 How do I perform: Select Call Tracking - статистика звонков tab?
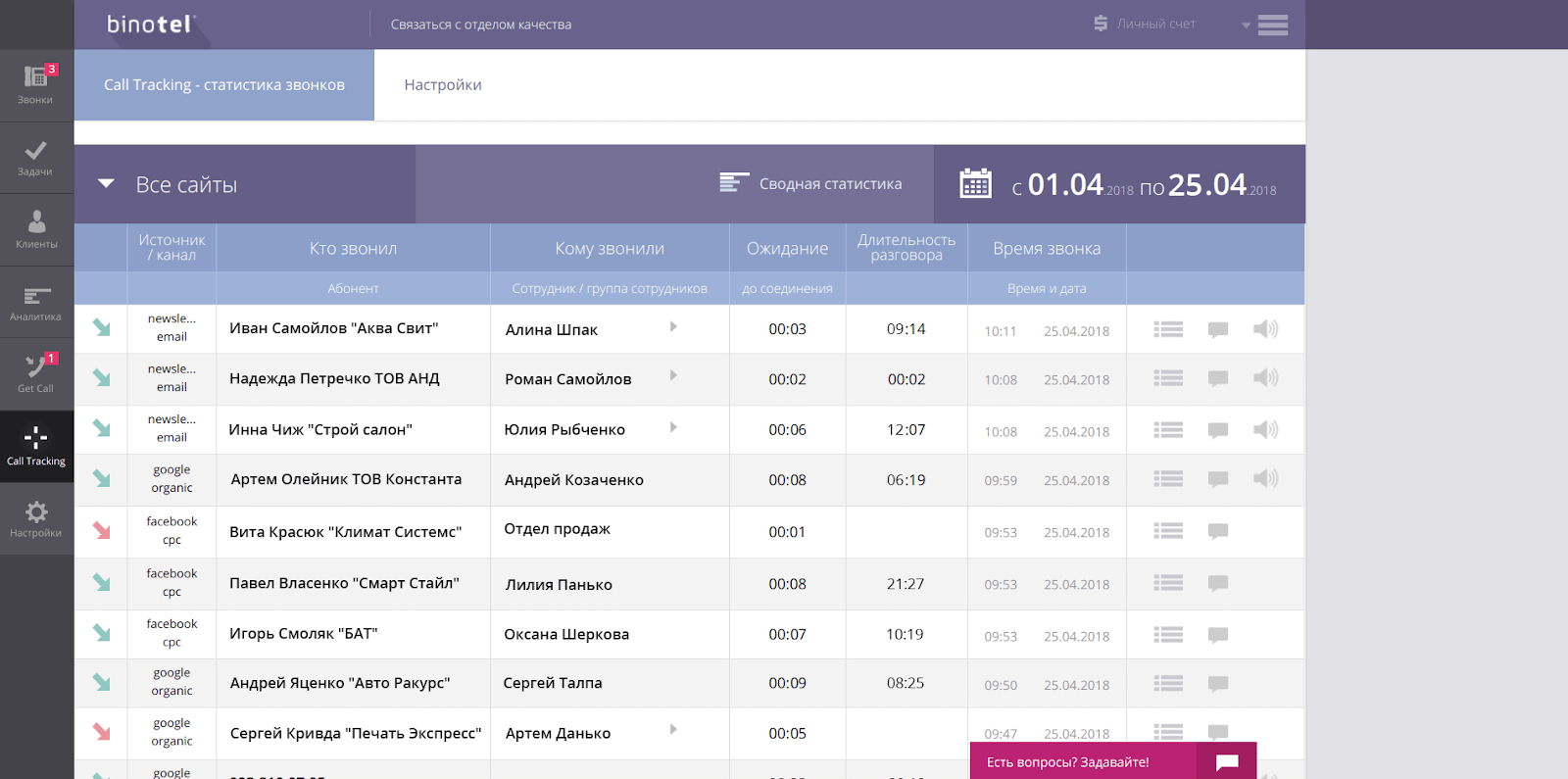tap(224, 85)
